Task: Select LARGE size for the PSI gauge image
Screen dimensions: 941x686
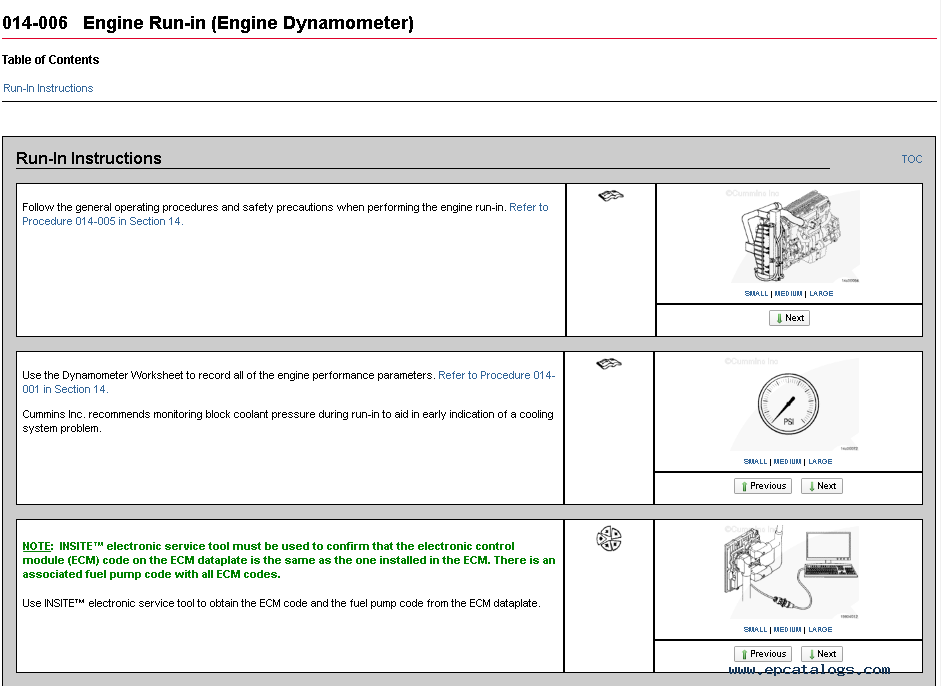Action: tap(820, 462)
